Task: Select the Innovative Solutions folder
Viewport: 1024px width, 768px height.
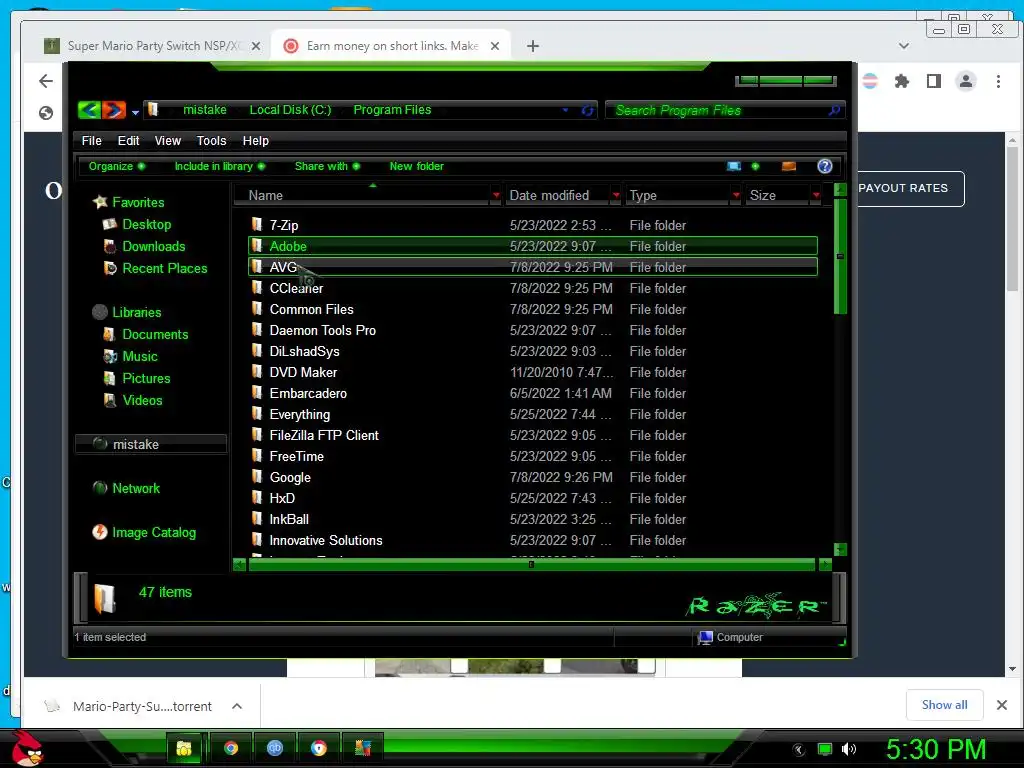Action: pyautogui.click(x=533, y=540)
